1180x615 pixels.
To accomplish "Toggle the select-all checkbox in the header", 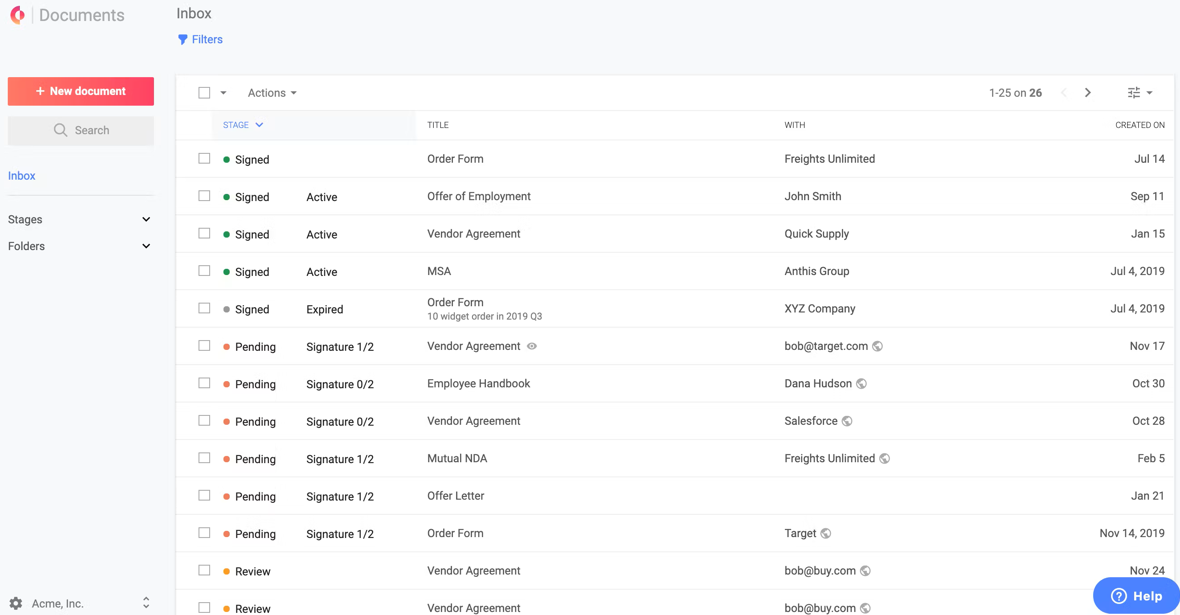I will point(204,92).
